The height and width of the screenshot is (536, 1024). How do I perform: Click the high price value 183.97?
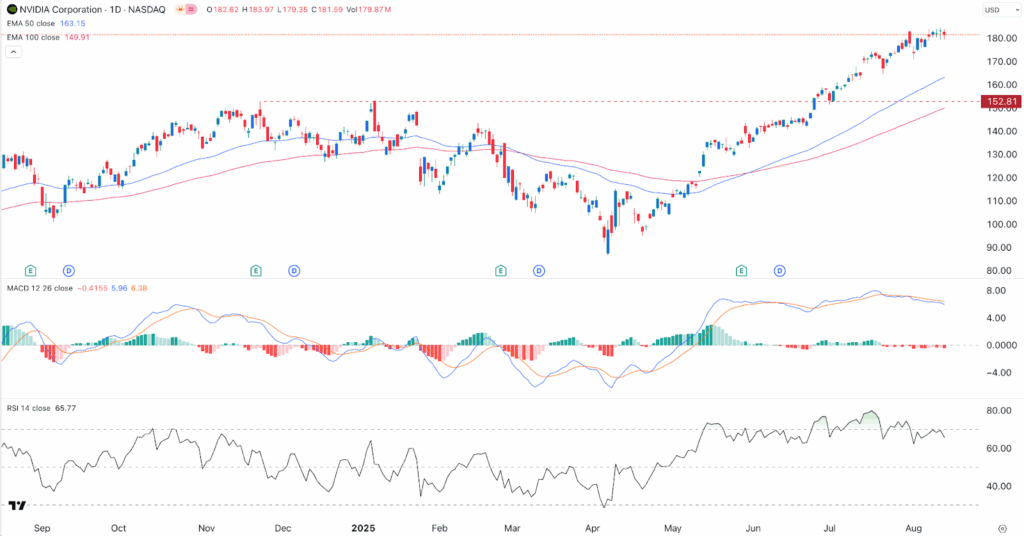pos(260,10)
